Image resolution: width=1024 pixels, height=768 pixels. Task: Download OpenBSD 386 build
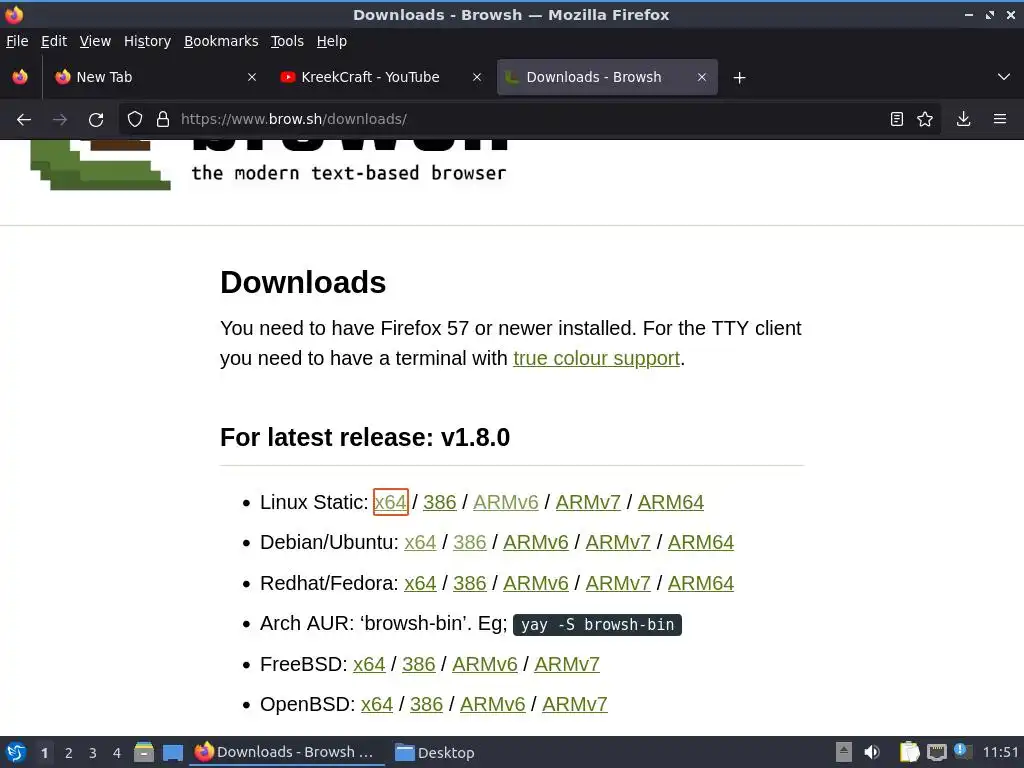click(426, 705)
